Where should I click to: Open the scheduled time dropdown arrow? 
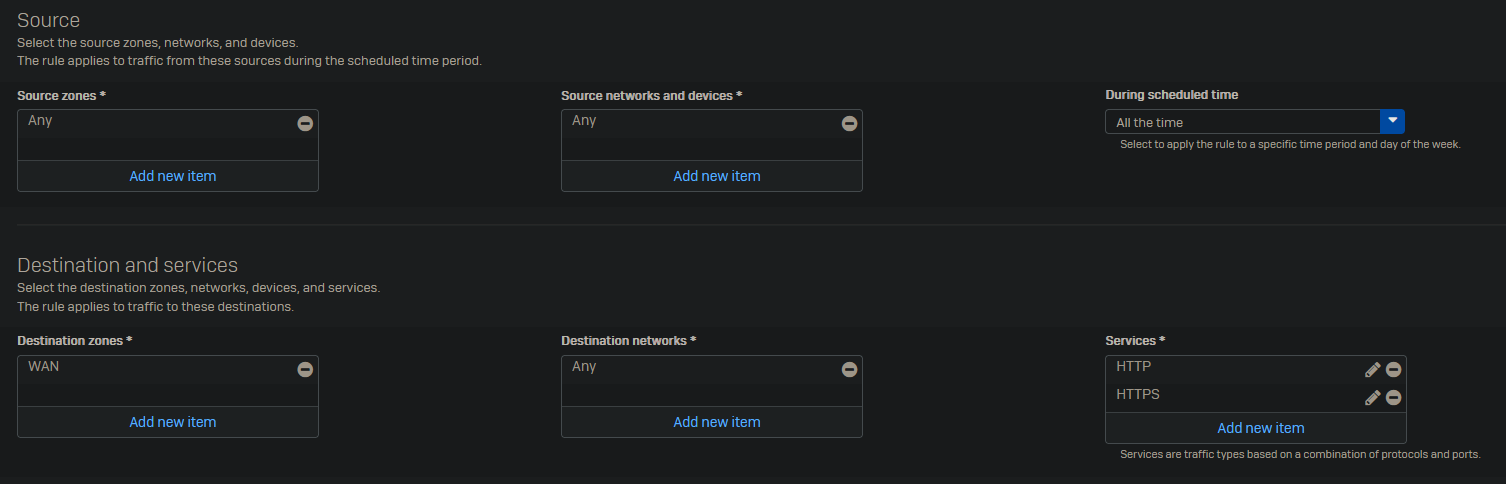pos(1392,121)
